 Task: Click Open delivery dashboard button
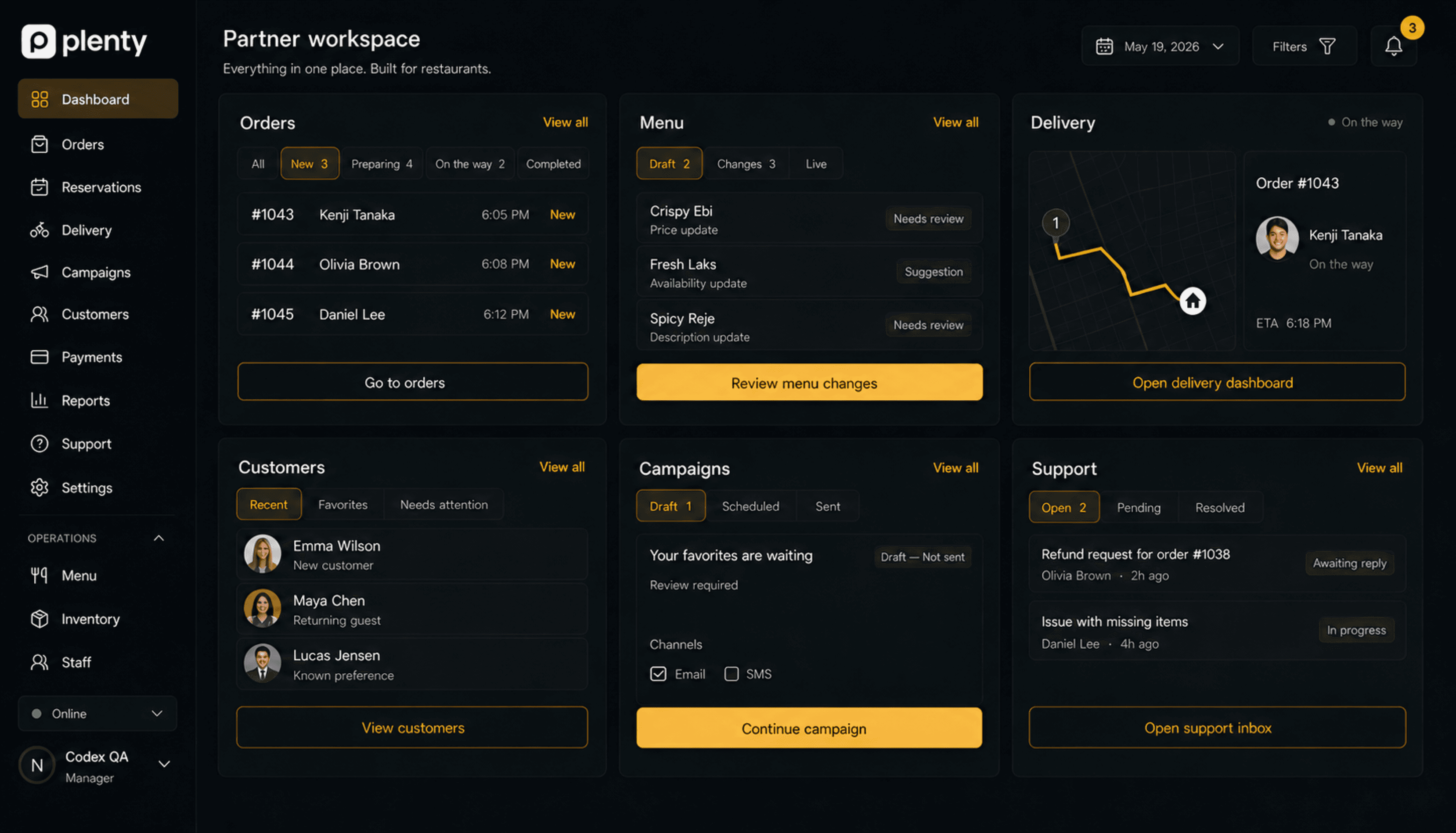(x=1217, y=382)
